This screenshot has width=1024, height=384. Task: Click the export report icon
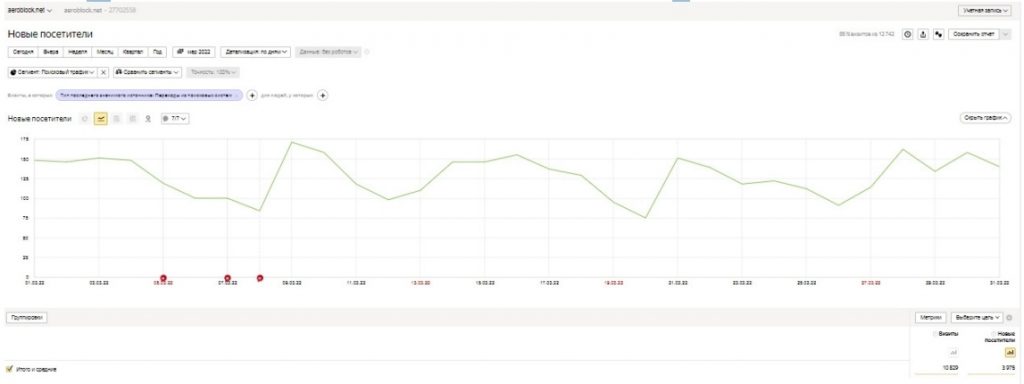tap(923, 34)
